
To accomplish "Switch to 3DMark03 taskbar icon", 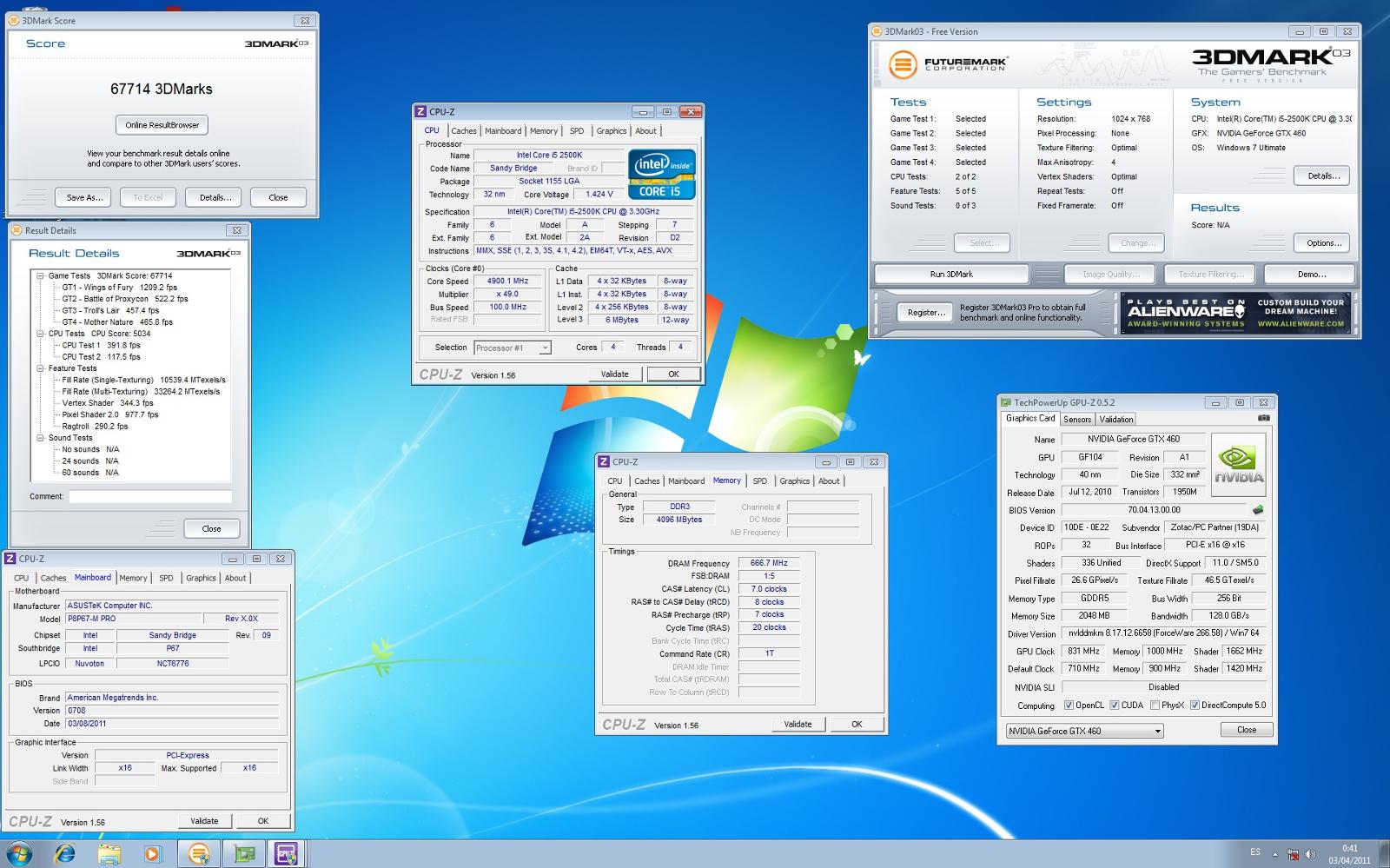I will click(x=199, y=854).
